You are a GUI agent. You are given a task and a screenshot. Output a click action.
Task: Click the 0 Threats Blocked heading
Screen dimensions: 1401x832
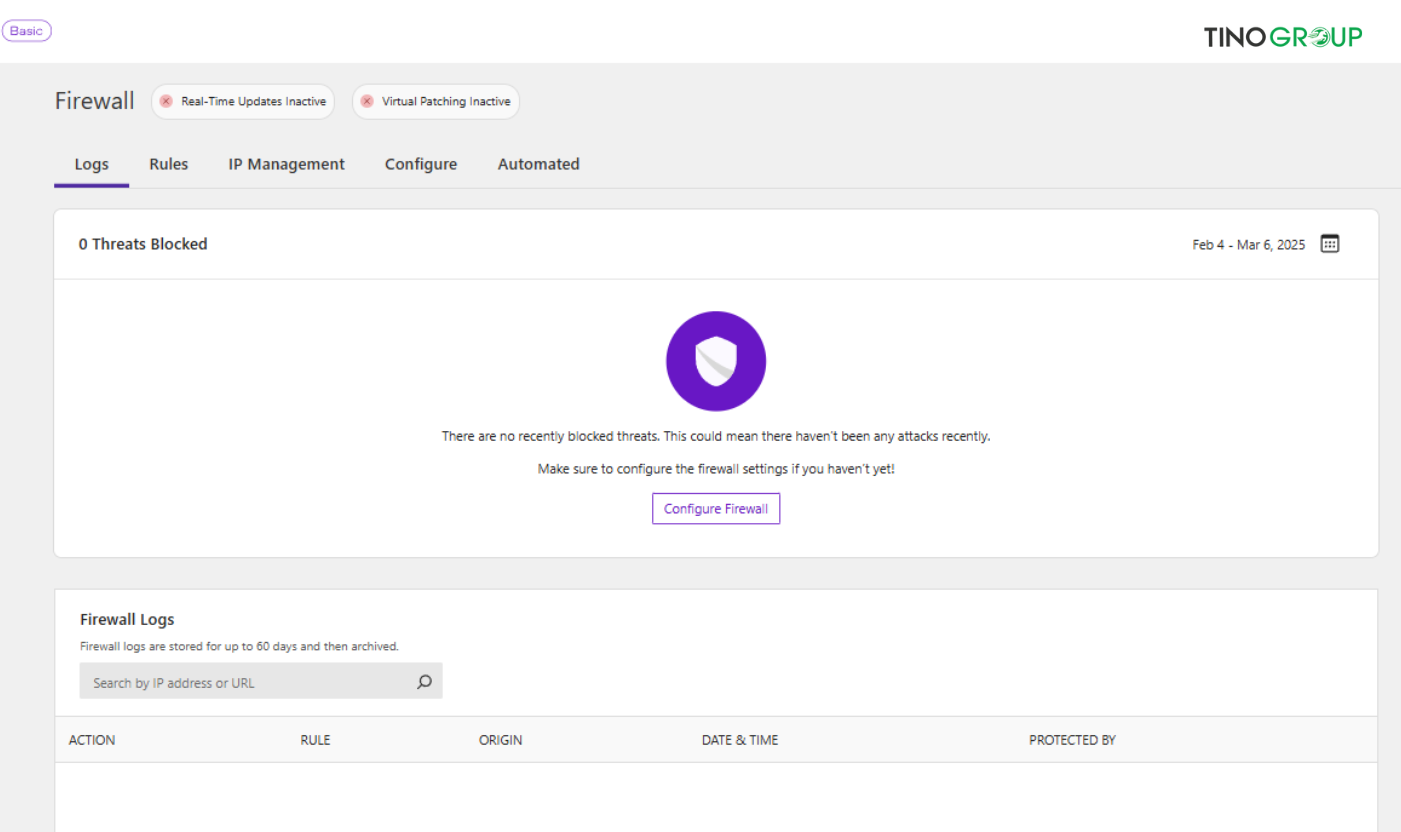143,244
